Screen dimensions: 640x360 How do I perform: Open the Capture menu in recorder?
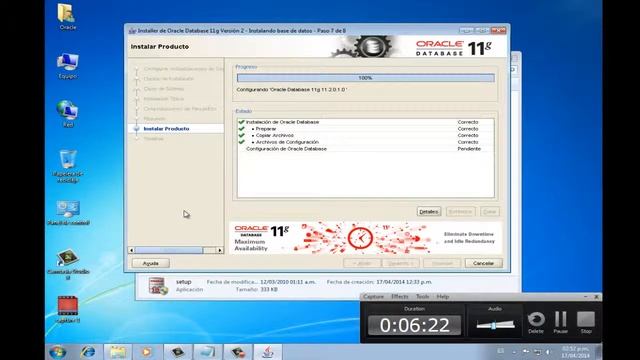pos(373,297)
